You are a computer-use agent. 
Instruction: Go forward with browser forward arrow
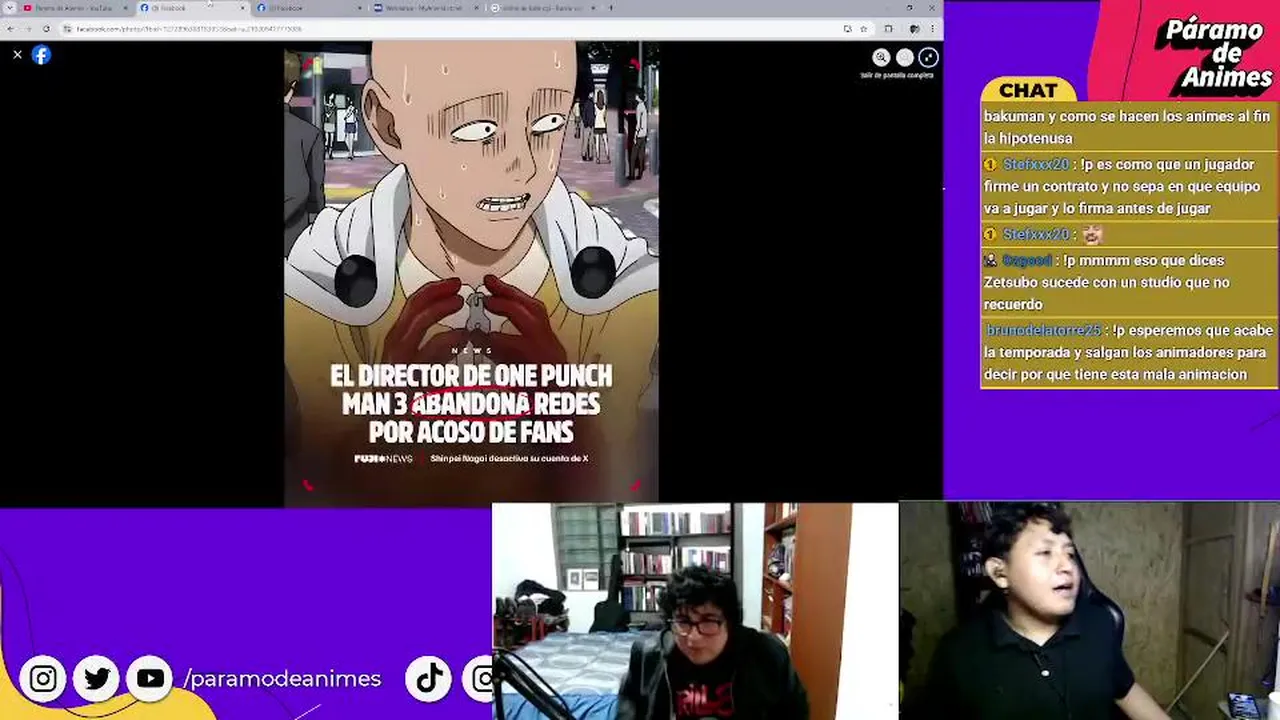pyautogui.click(x=28, y=29)
